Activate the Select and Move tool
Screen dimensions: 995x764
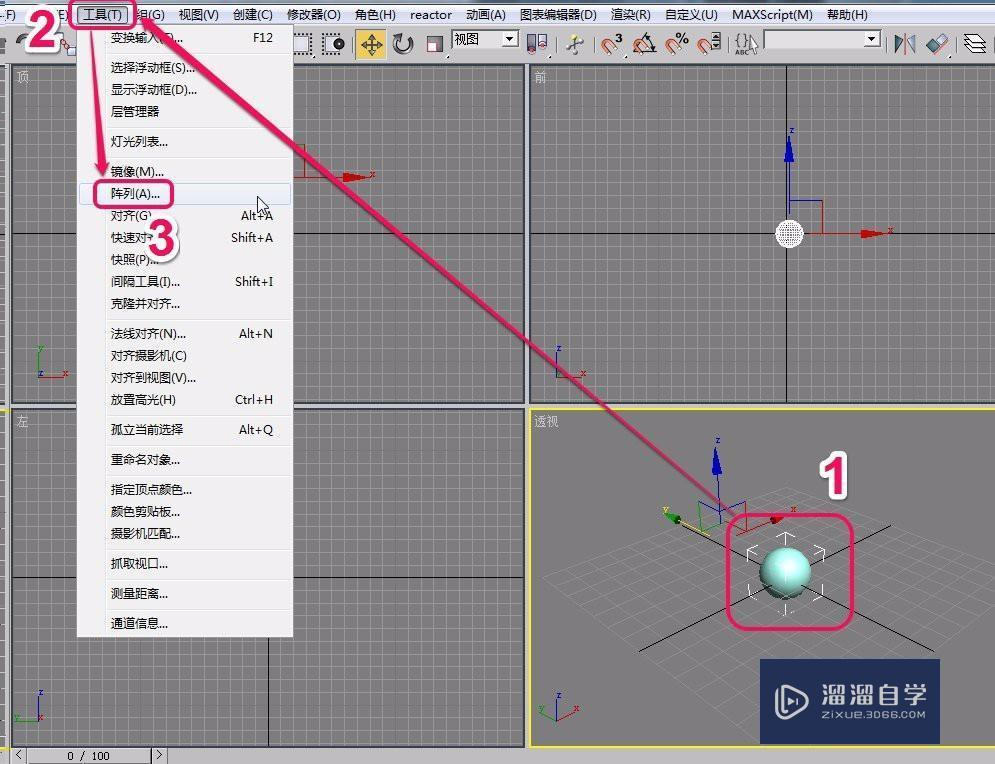point(371,42)
